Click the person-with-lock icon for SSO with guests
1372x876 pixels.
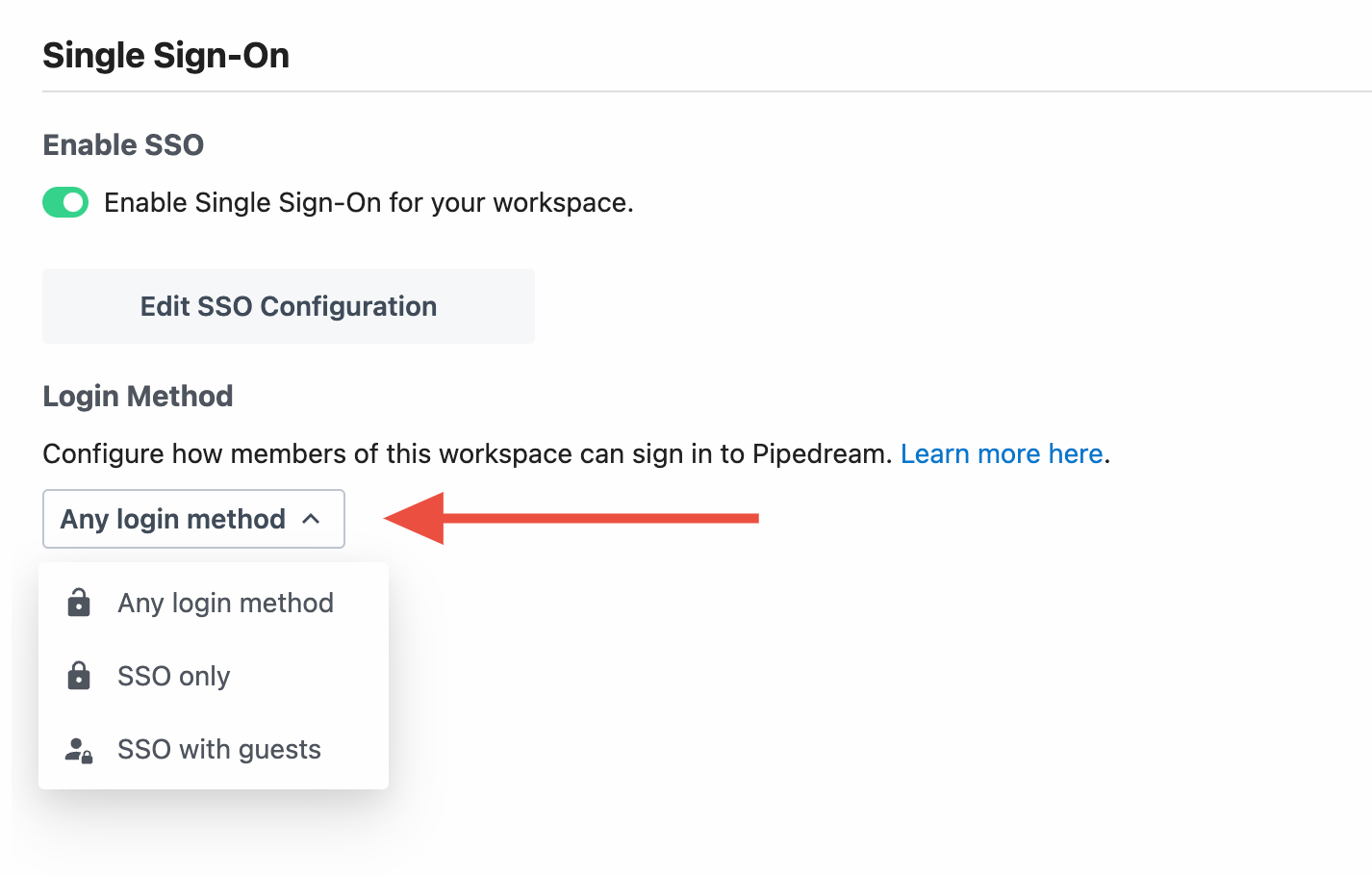point(79,750)
